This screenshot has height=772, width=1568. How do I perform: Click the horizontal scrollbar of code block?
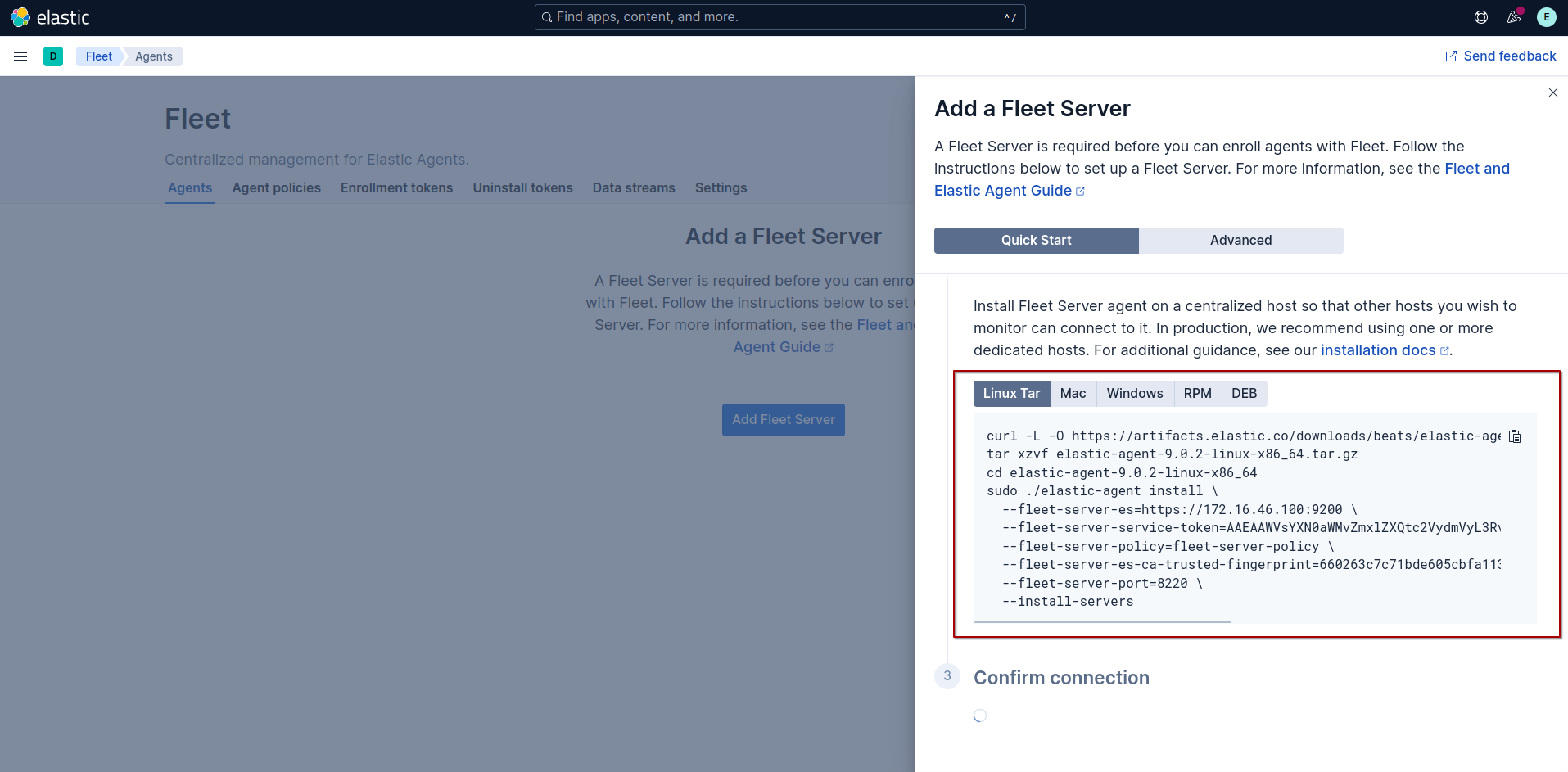coord(1102,622)
